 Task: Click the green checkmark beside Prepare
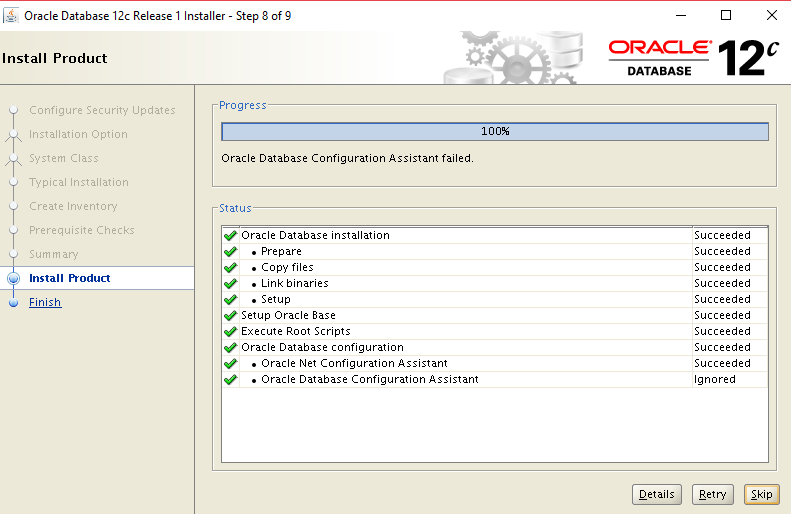point(231,251)
